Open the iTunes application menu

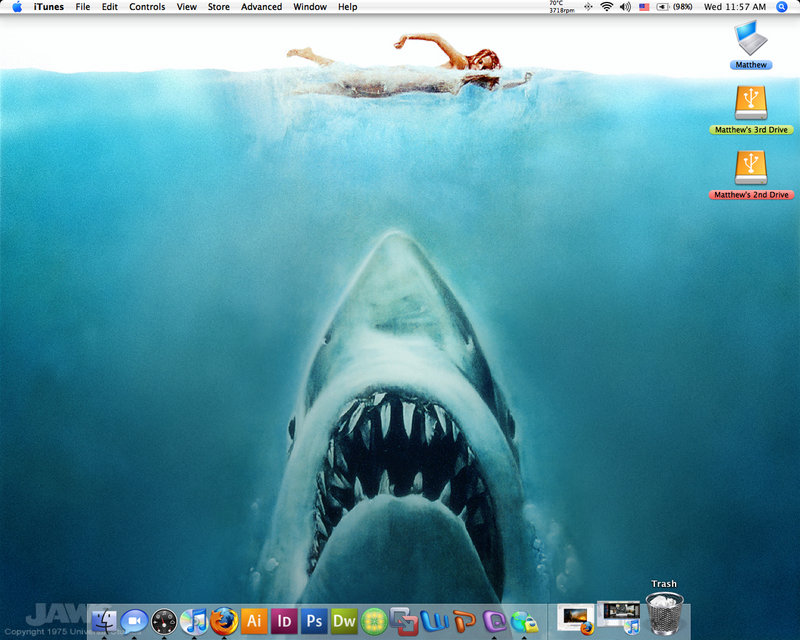click(x=48, y=7)
